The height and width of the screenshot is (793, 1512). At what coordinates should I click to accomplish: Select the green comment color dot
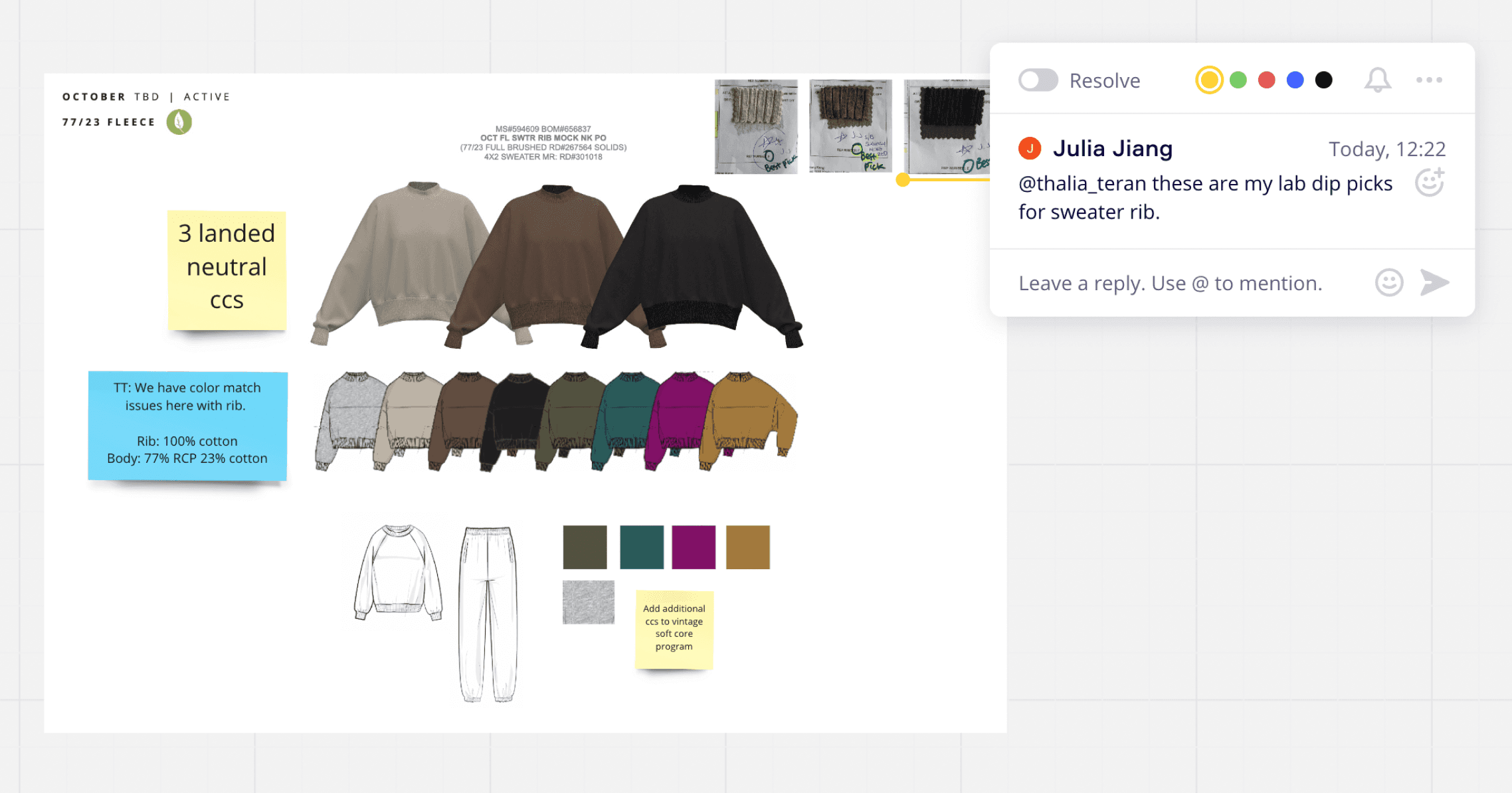pyautogui.click(x=1238, y=80)
